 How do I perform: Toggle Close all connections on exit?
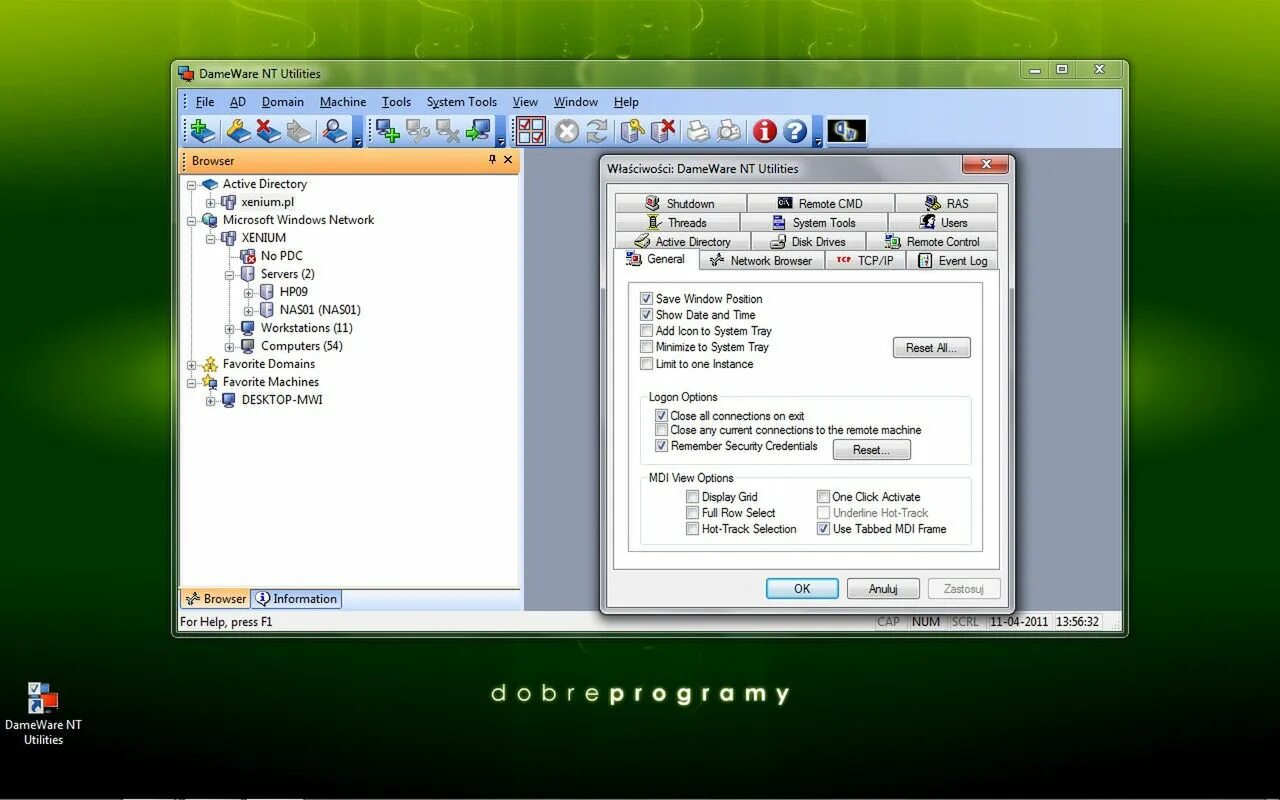pos(661,416)
